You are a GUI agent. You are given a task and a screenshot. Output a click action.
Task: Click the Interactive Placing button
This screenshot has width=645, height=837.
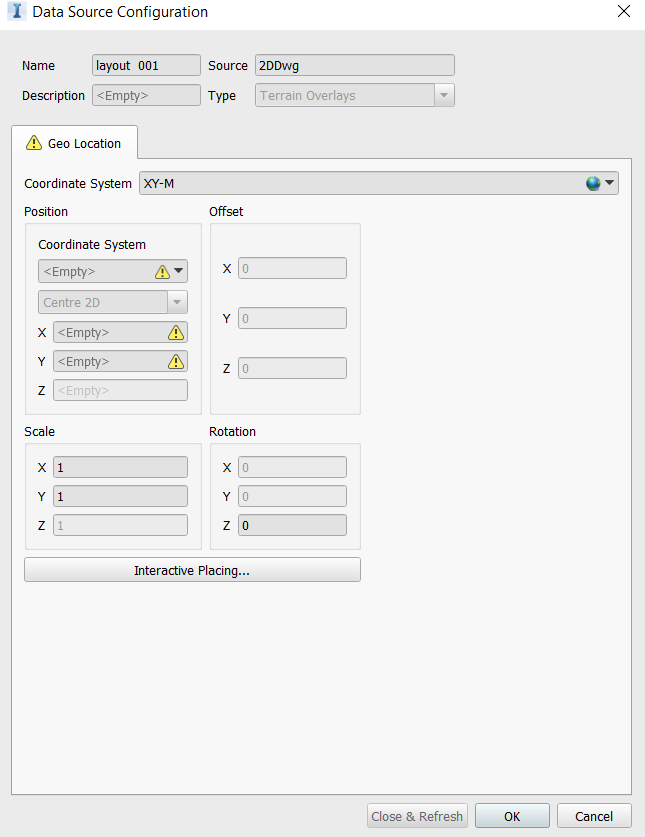(x=192, y=570)
